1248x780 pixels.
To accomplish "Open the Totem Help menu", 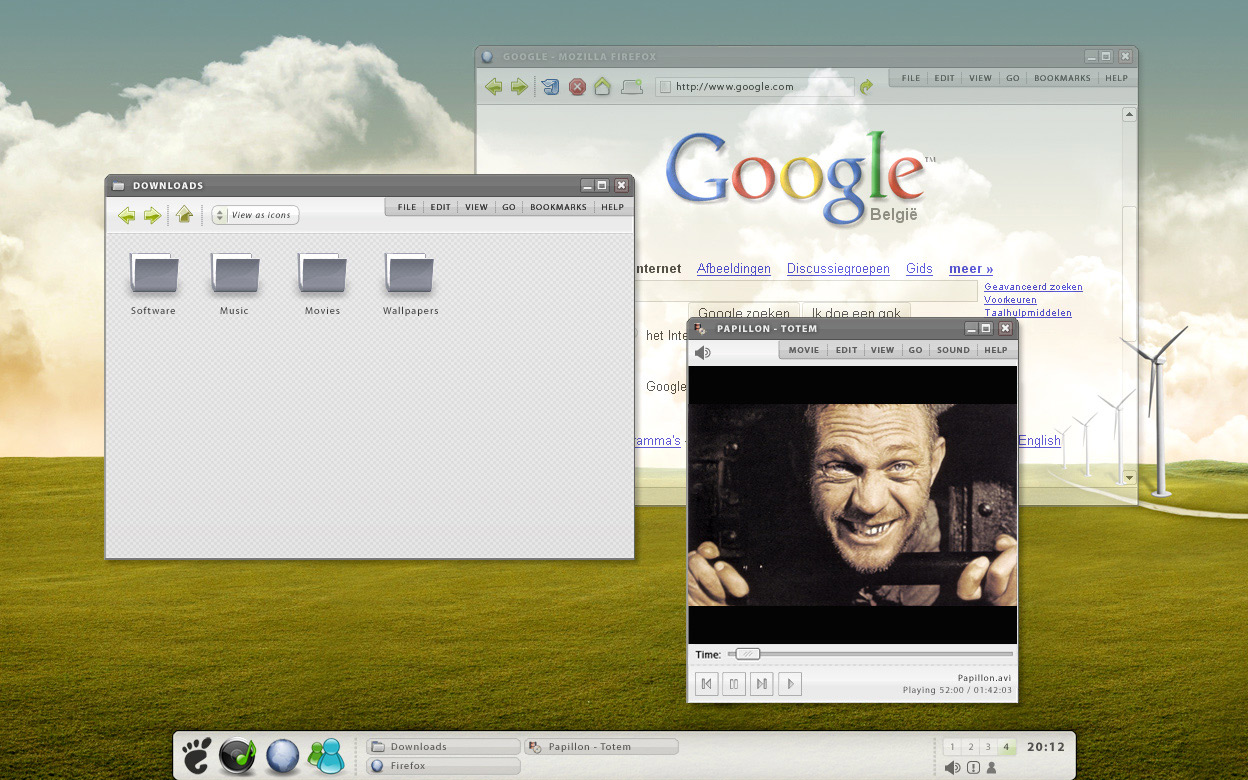I will (x=996, y=350).
